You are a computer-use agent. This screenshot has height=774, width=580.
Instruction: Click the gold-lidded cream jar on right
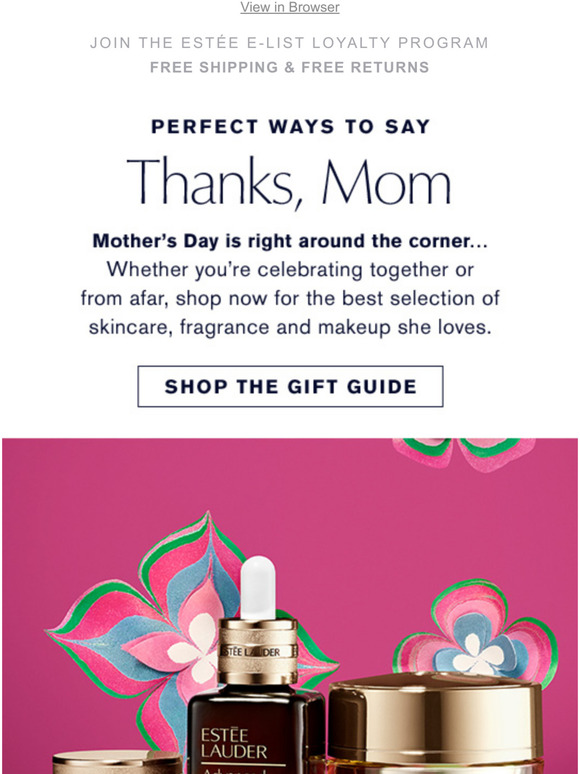434,723
